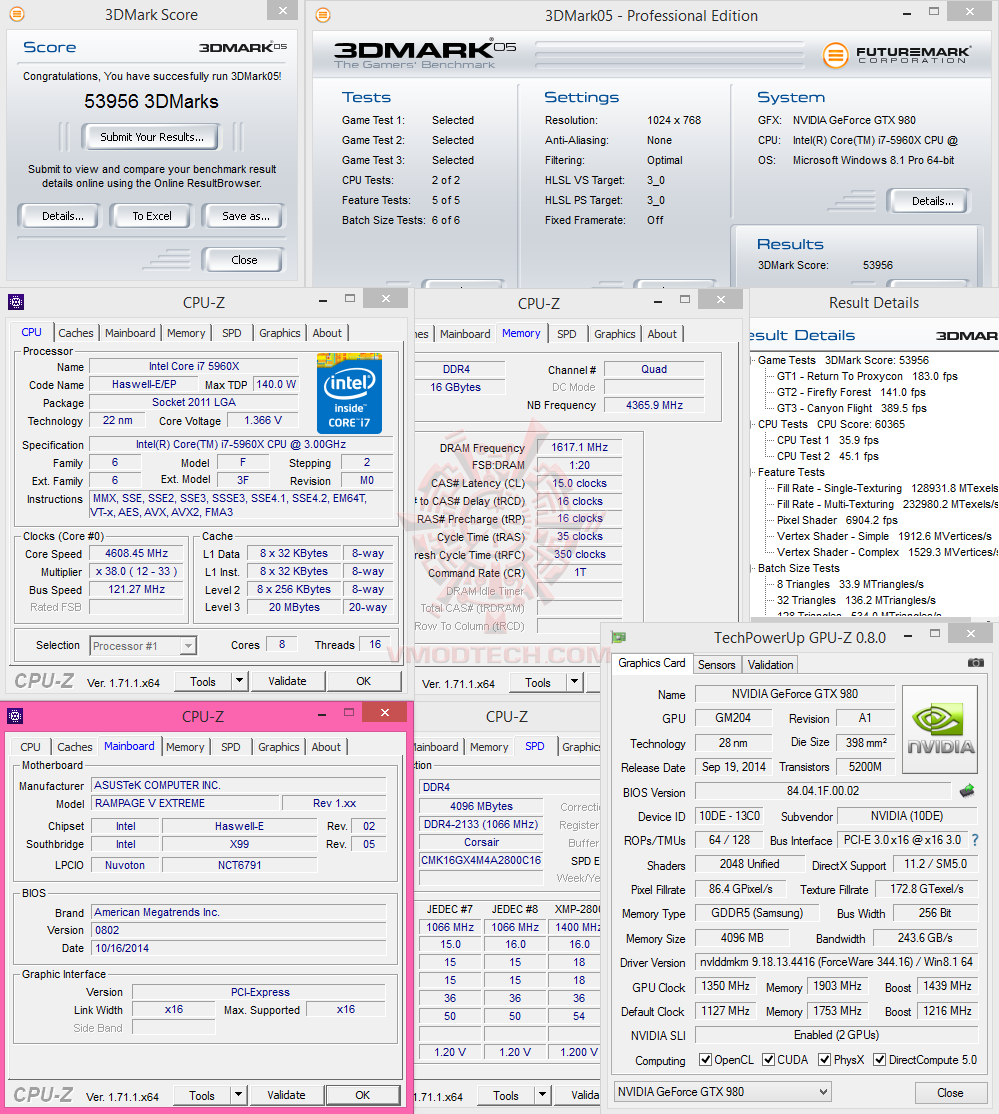Click the Corsair manufacturer field in the SPD window
The image size is (999, 1114).
pyautogui.click(x=481, y=842)
